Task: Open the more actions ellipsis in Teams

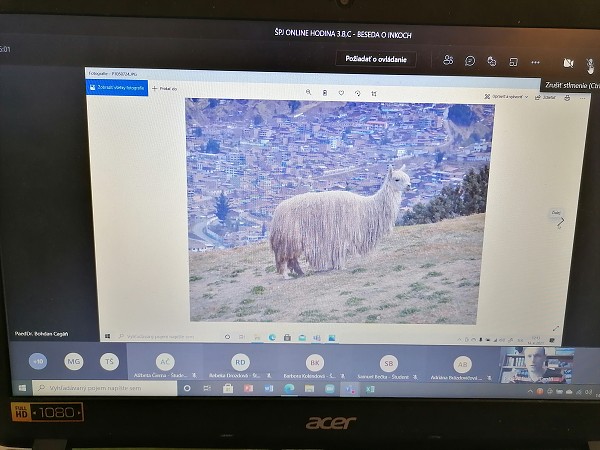Action: point(535,62)
